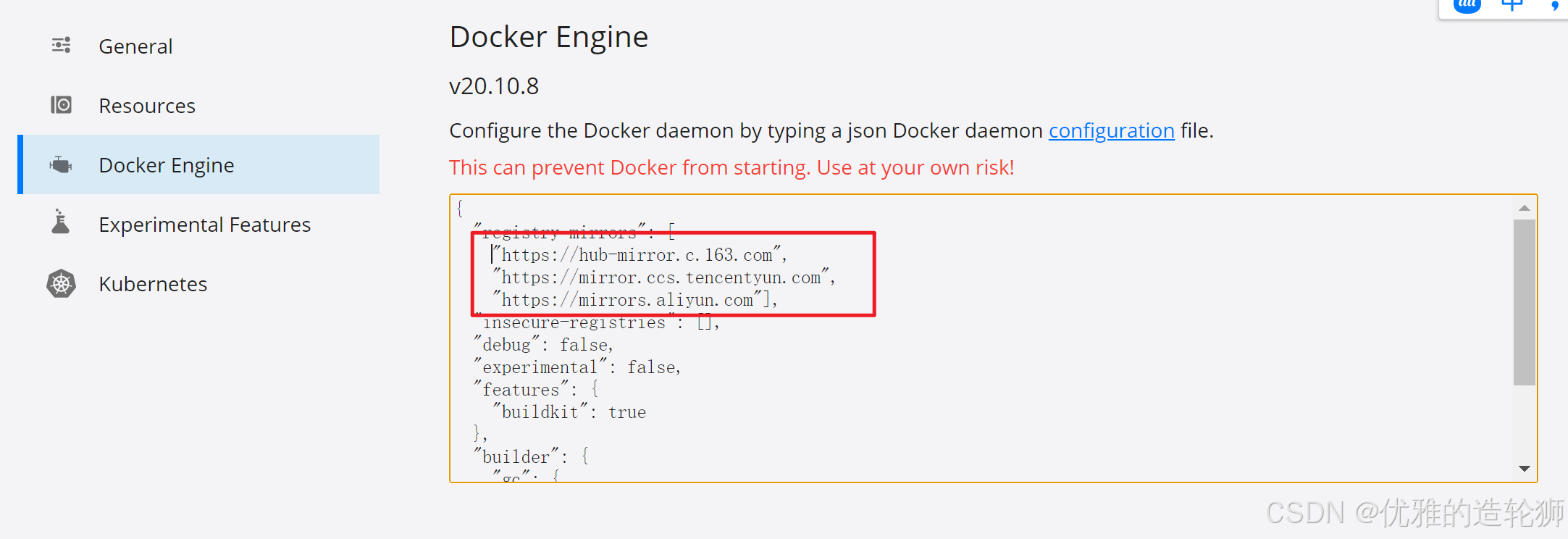Click the tencentyun mirror URL line

click(663, 277)
